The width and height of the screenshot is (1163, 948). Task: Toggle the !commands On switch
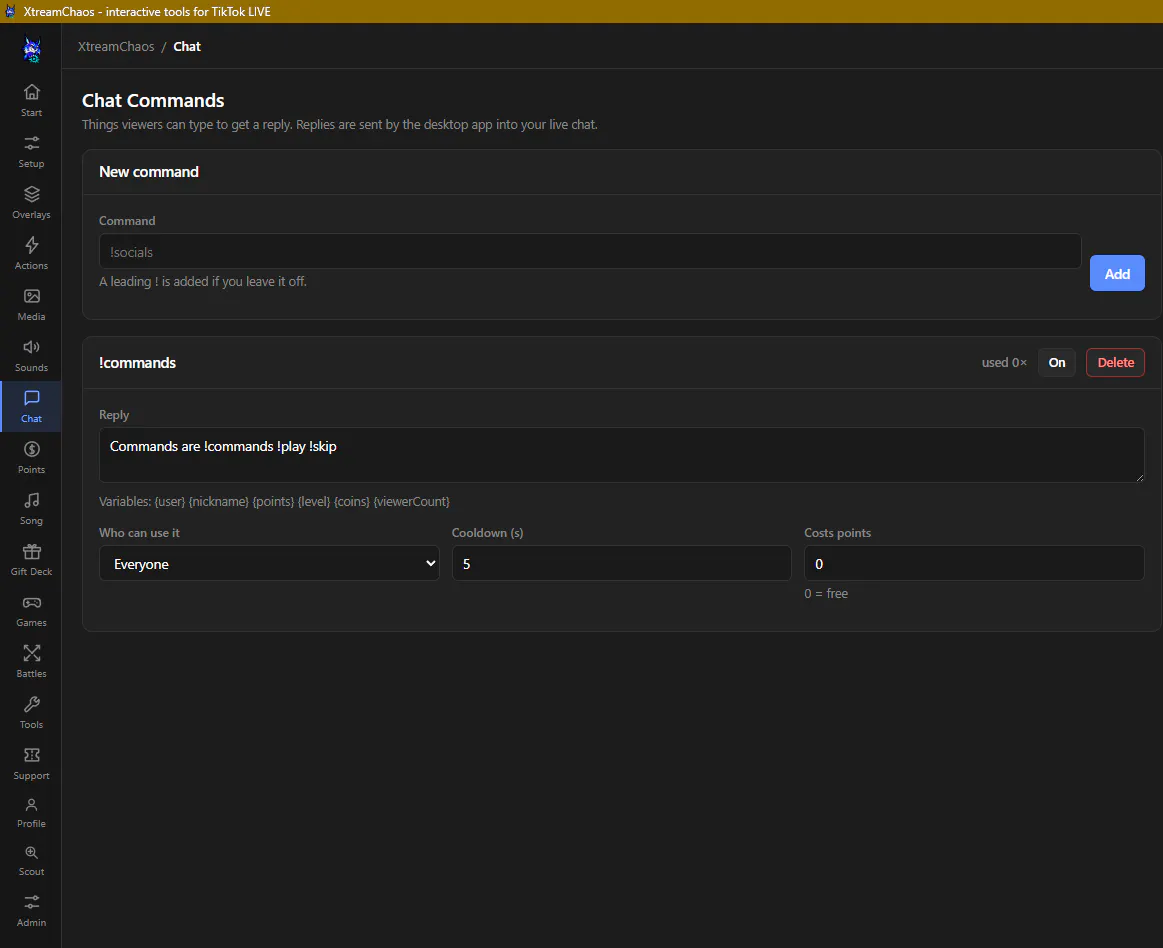coord(1056,363)
